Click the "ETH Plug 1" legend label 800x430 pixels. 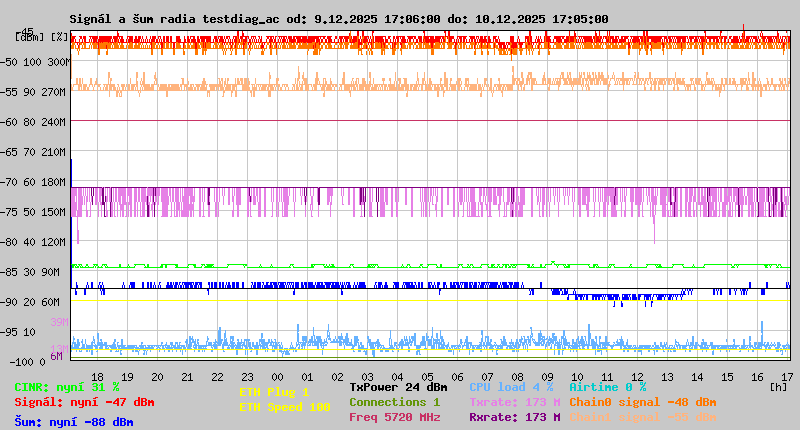coord(274,392)
